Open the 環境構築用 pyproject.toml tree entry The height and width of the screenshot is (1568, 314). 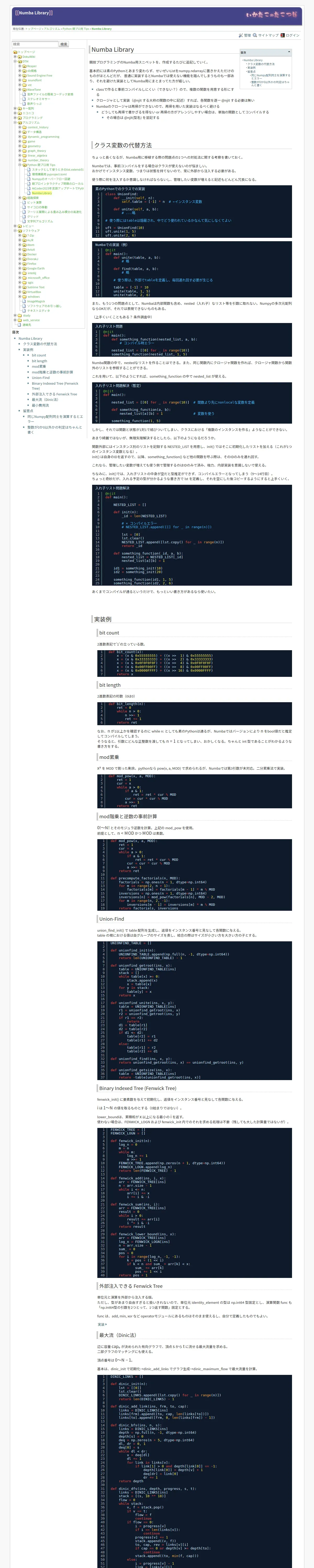(49, 174)
